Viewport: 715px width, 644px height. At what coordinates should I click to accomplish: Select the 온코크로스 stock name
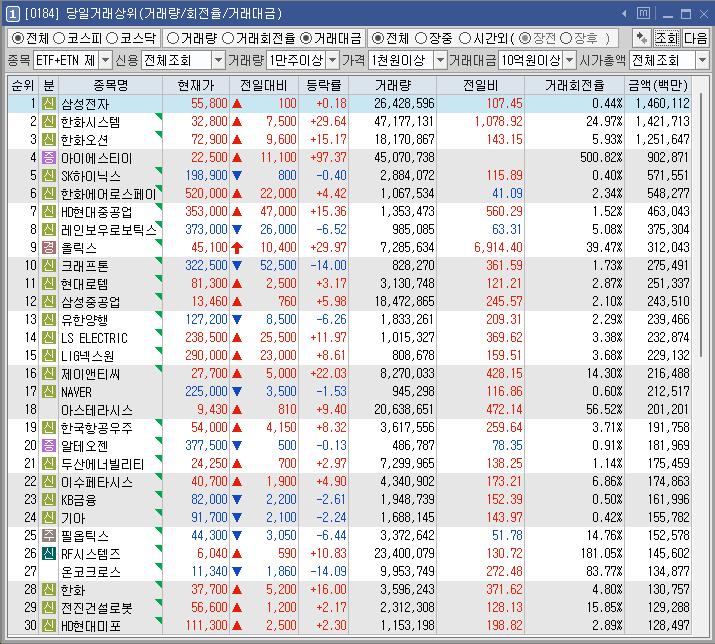click(91, 571)
